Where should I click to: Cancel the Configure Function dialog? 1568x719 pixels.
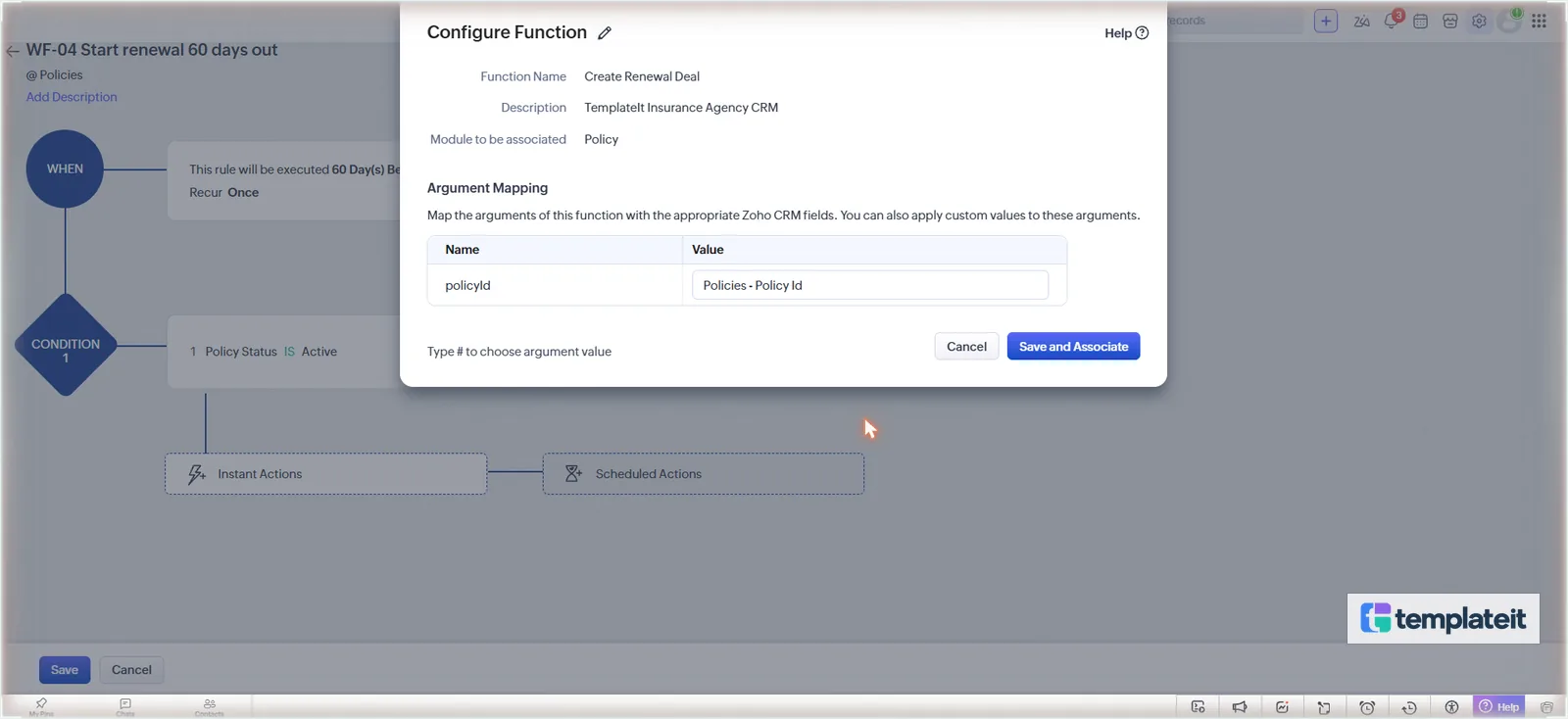pos(966,347)
